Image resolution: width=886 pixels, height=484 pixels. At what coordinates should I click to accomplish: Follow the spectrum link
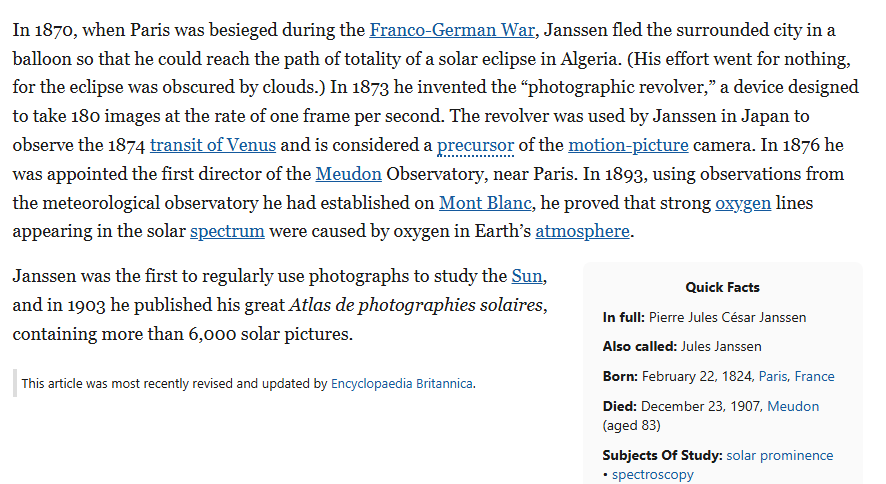(227, 232)
